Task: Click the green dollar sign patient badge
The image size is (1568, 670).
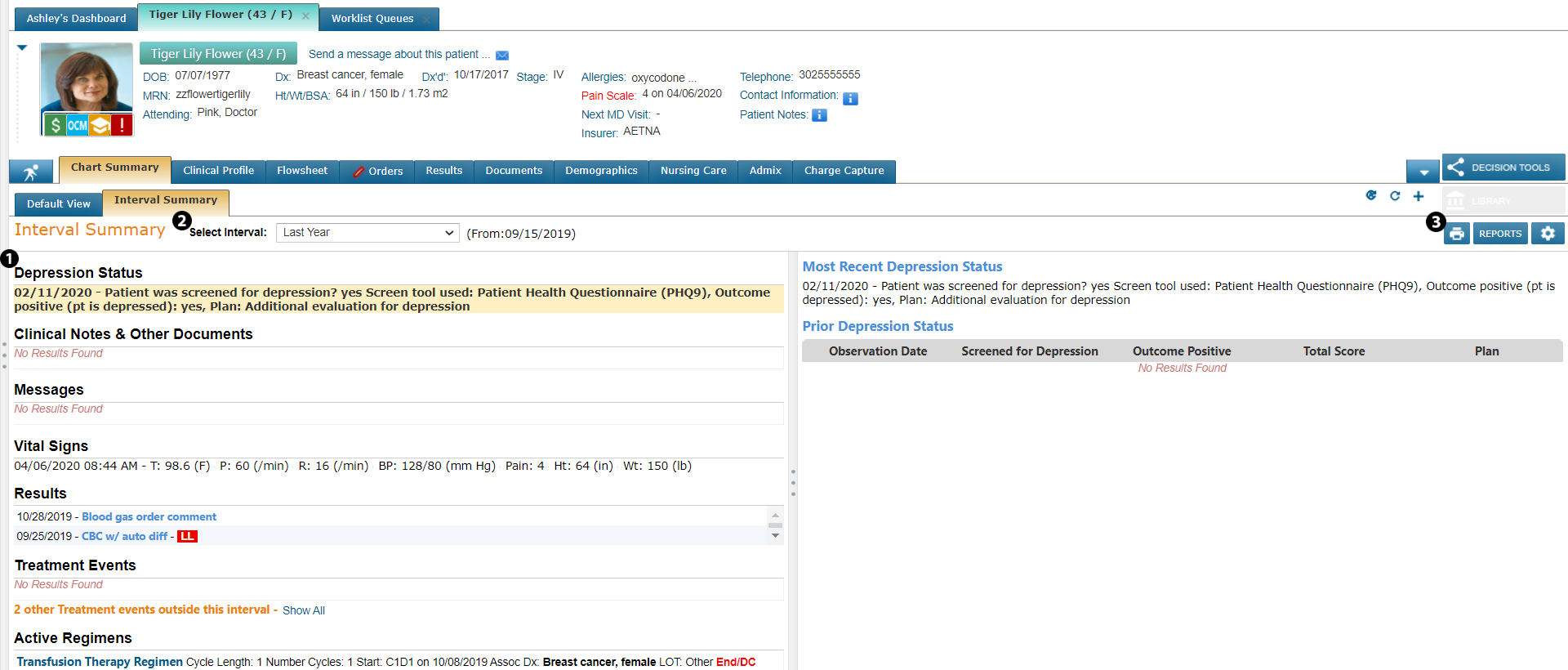Action: 55,125
